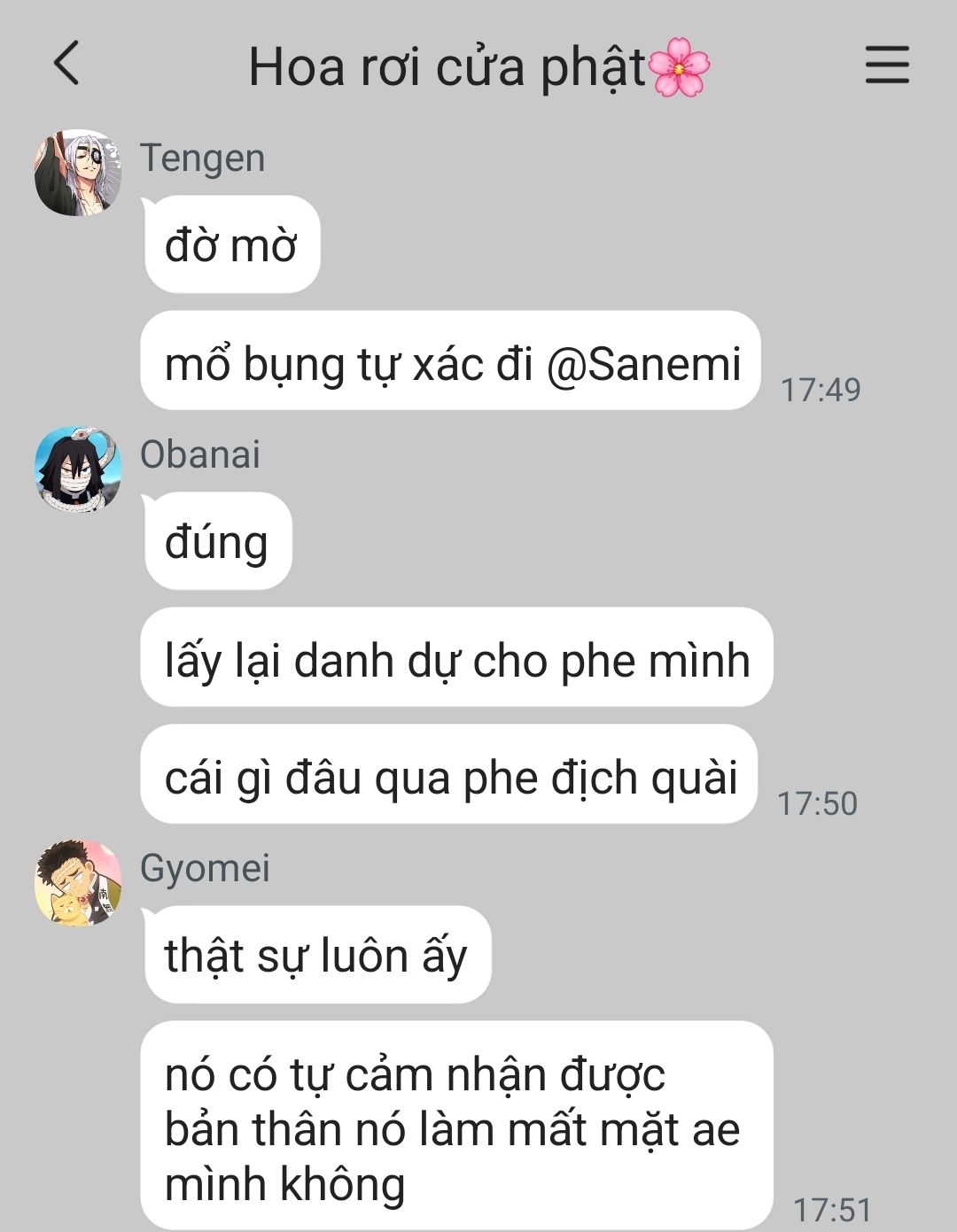The image size is (957, 1232).
Task: Tap the "đờ mờ" message bubble
Action: coord(231,244)
